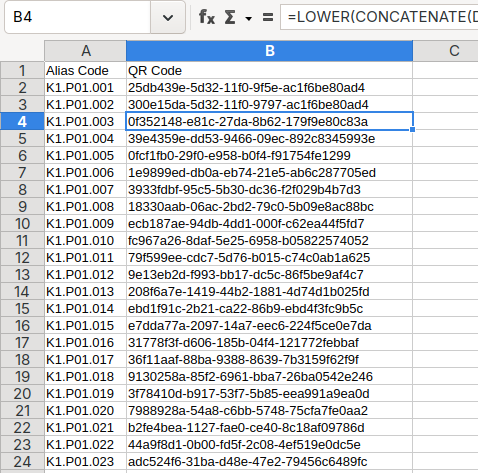
Task: Select row 4 header
Action: coord(22,122)
